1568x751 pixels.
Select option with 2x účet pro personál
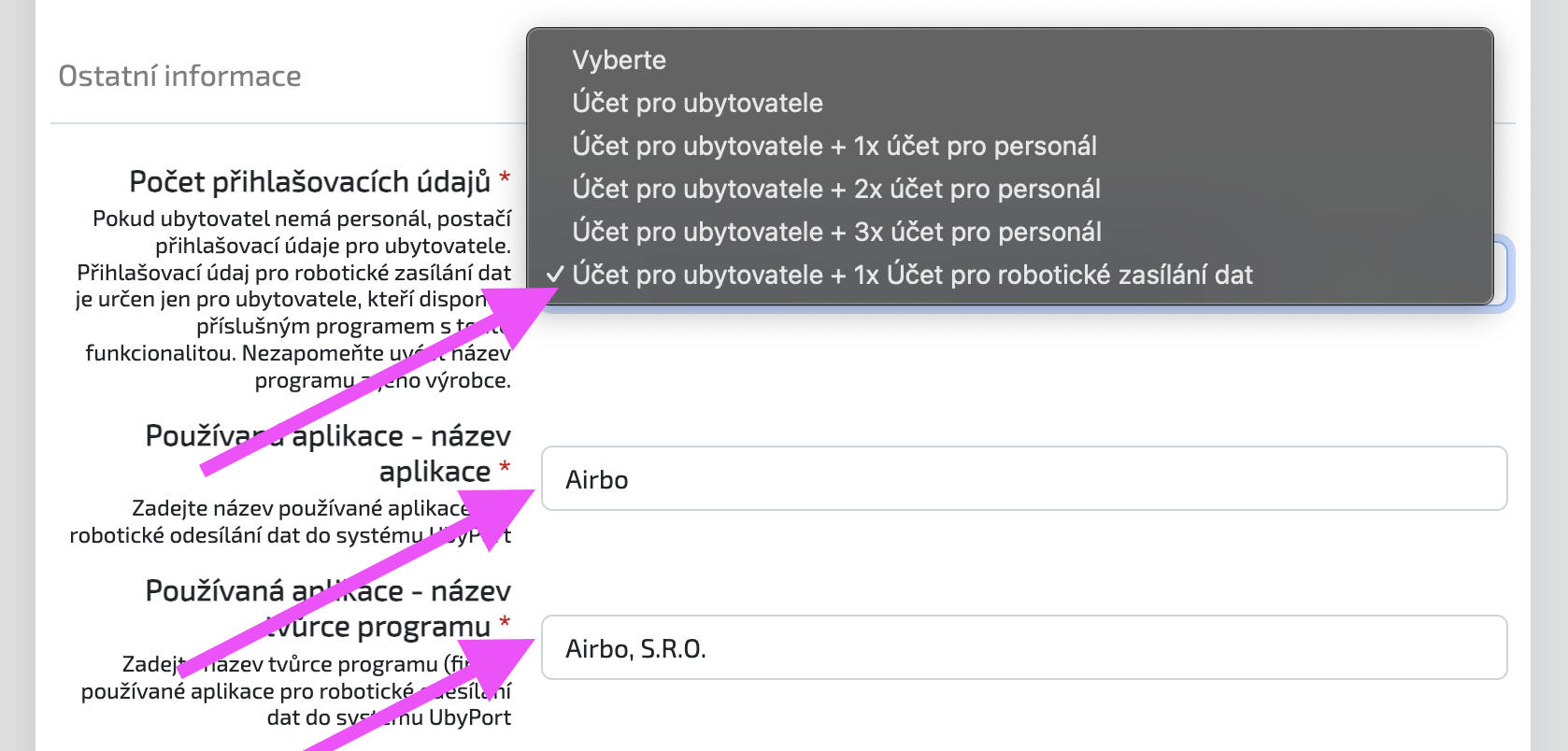(x=1009, y=189)
